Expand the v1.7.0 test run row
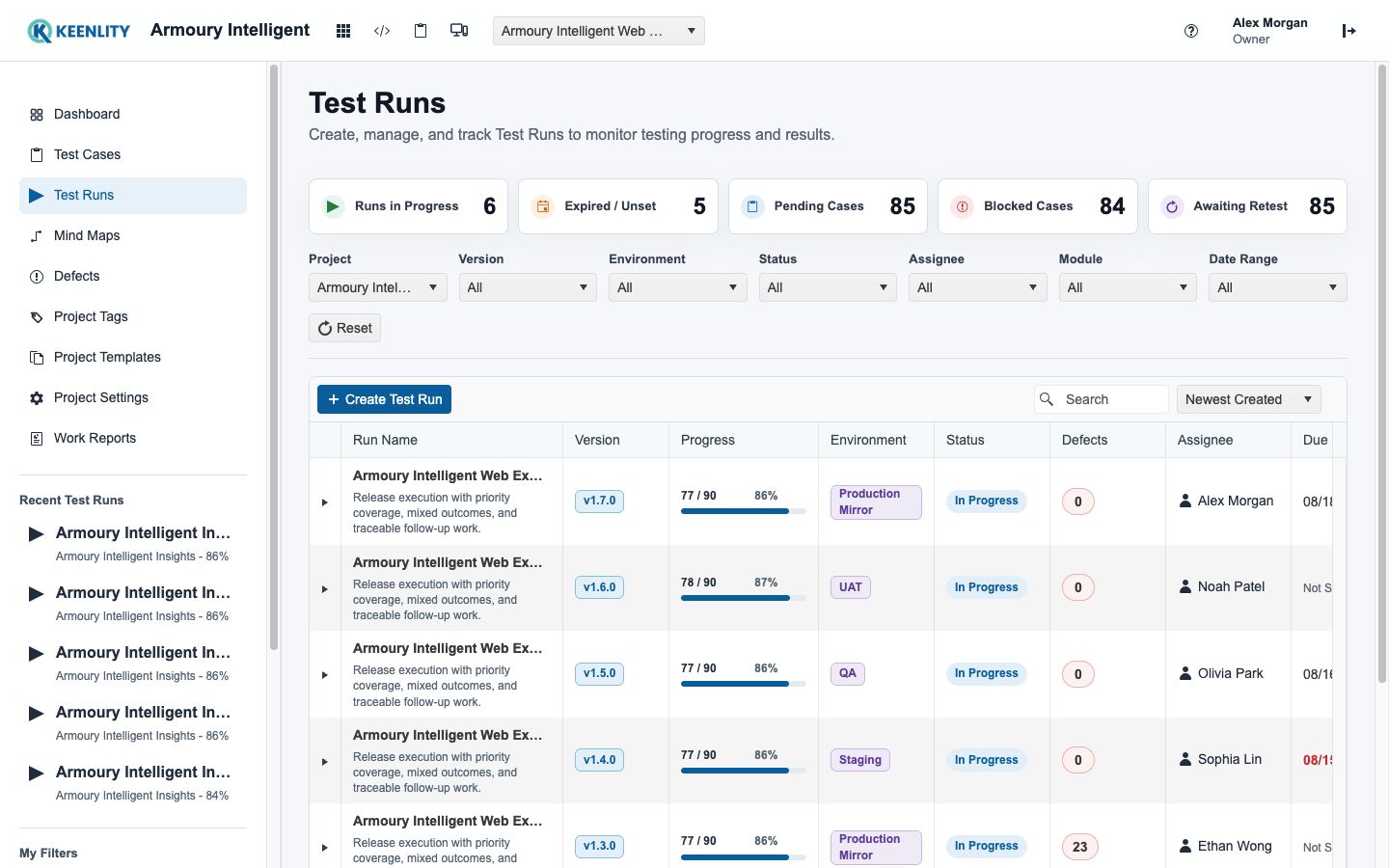Image resolution: width=1389 pixels, height=868 pixels. pos(325,502)
